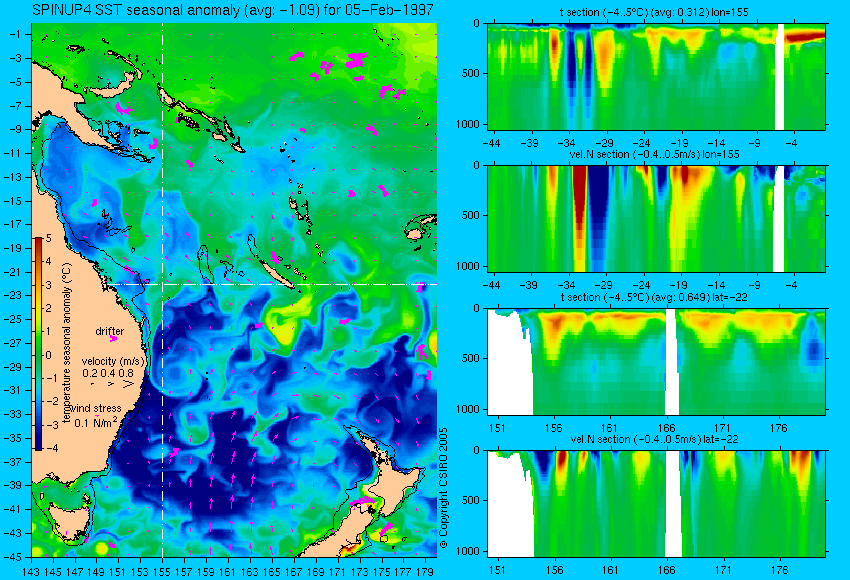The image size is (850, 580).
Task: Click the SST seasonal anomaly map title
Action: pyautogui.click(x=233, y=10)
